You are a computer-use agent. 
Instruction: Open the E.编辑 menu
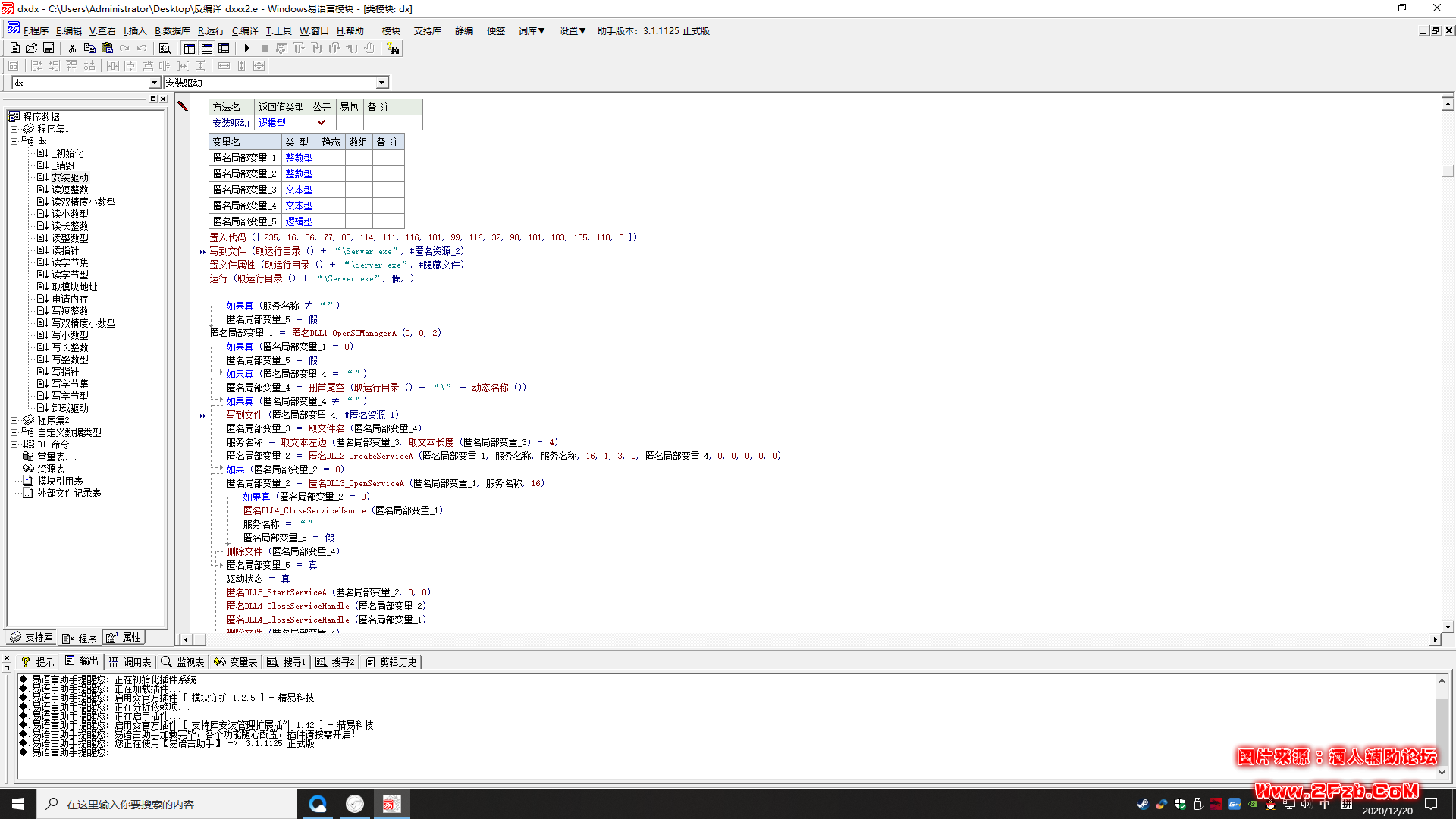68,31
